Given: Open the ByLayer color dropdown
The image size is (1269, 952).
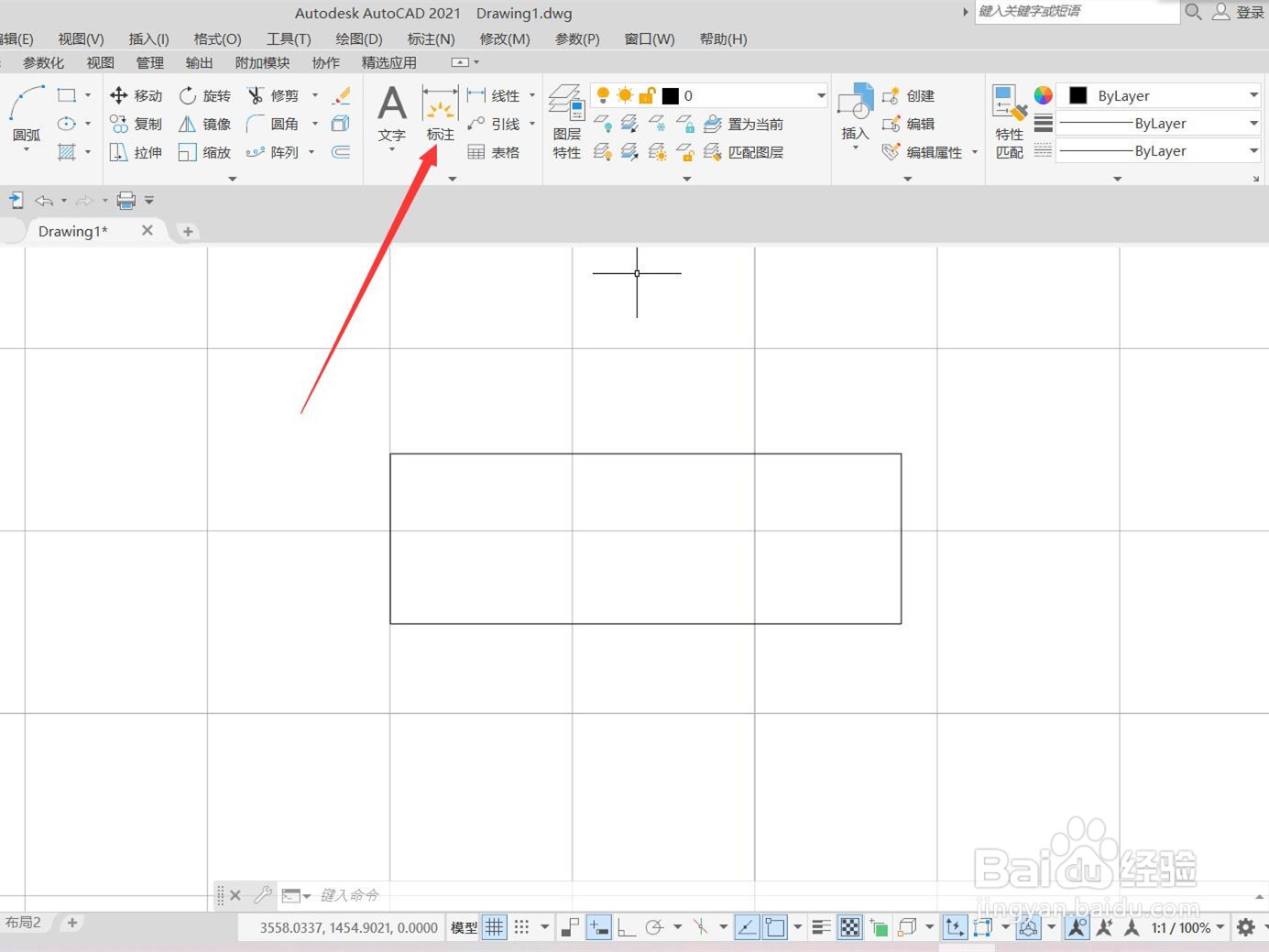Looking at the screenshot, I should click(x=1253, y=95).
